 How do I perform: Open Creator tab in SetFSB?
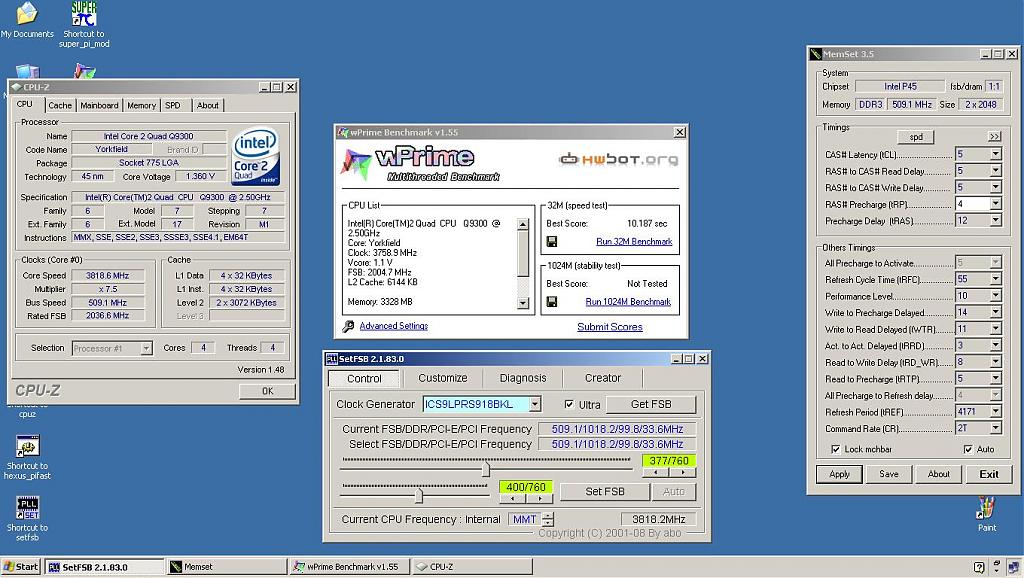(603, 378)
